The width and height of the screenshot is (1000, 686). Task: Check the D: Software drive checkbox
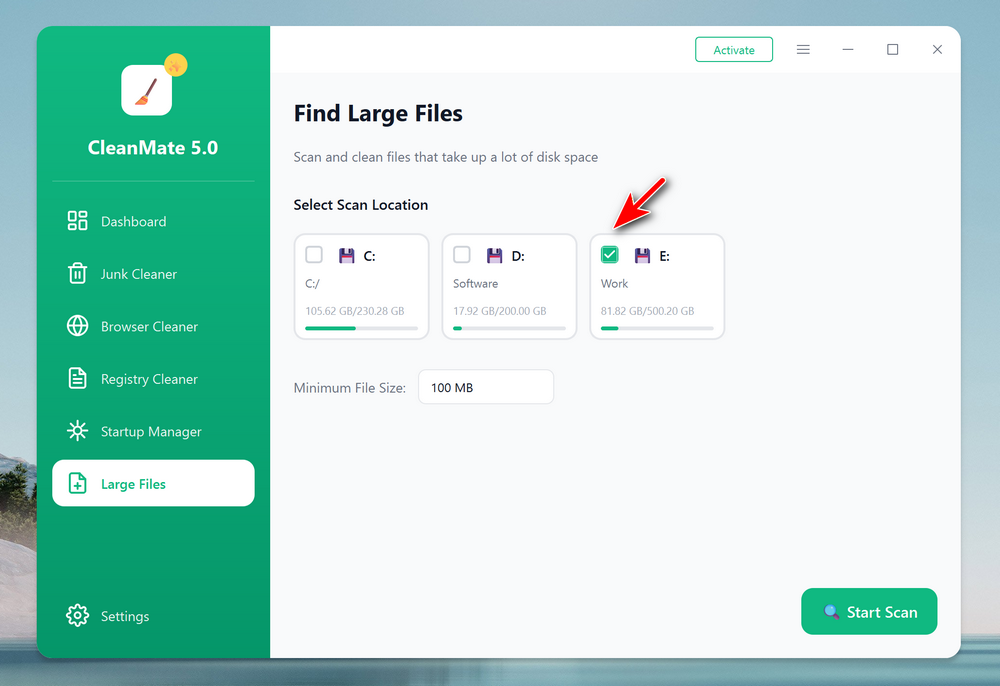click(x=462, y=255)
